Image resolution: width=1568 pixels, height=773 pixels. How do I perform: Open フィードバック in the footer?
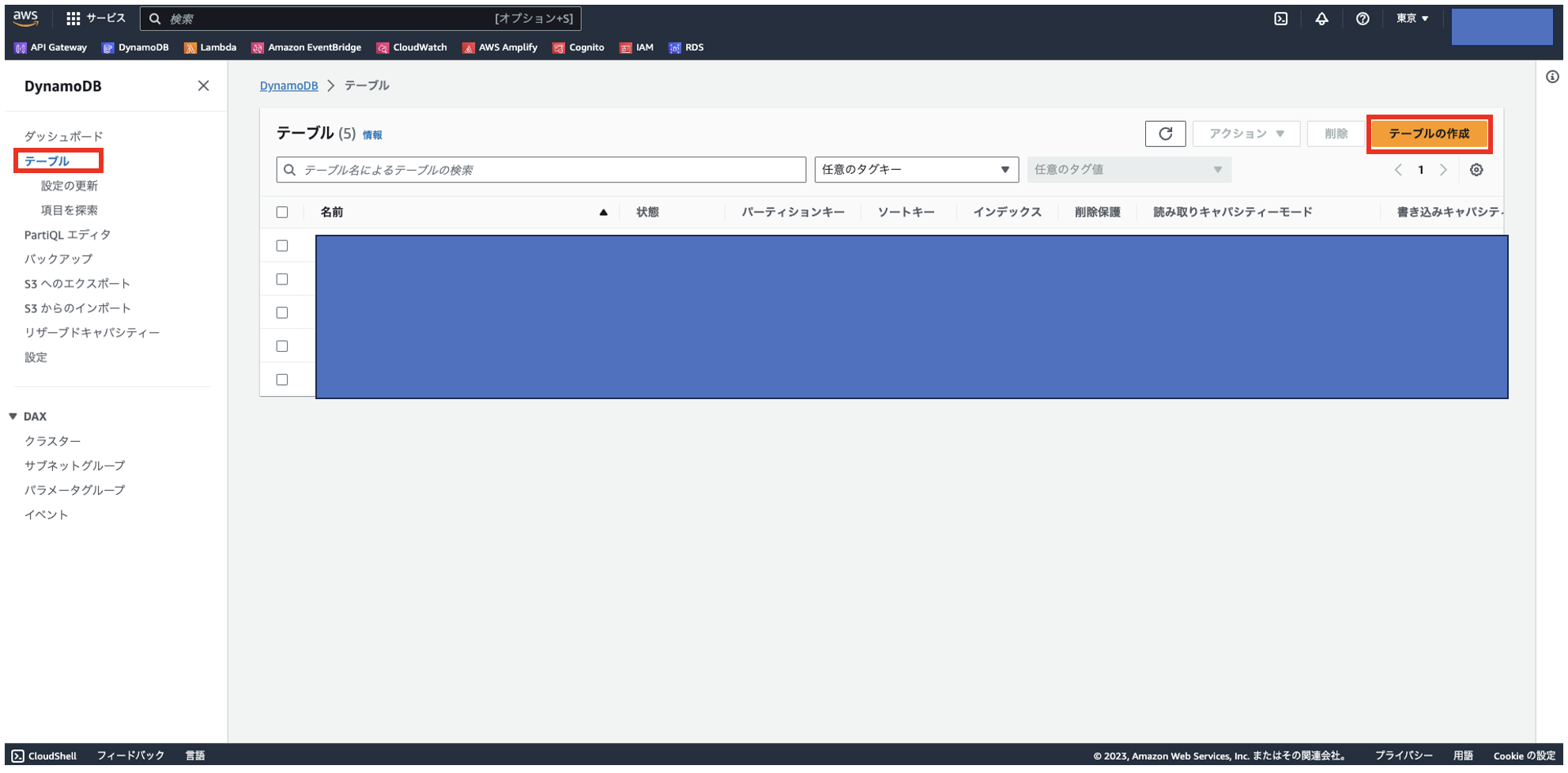130,756
